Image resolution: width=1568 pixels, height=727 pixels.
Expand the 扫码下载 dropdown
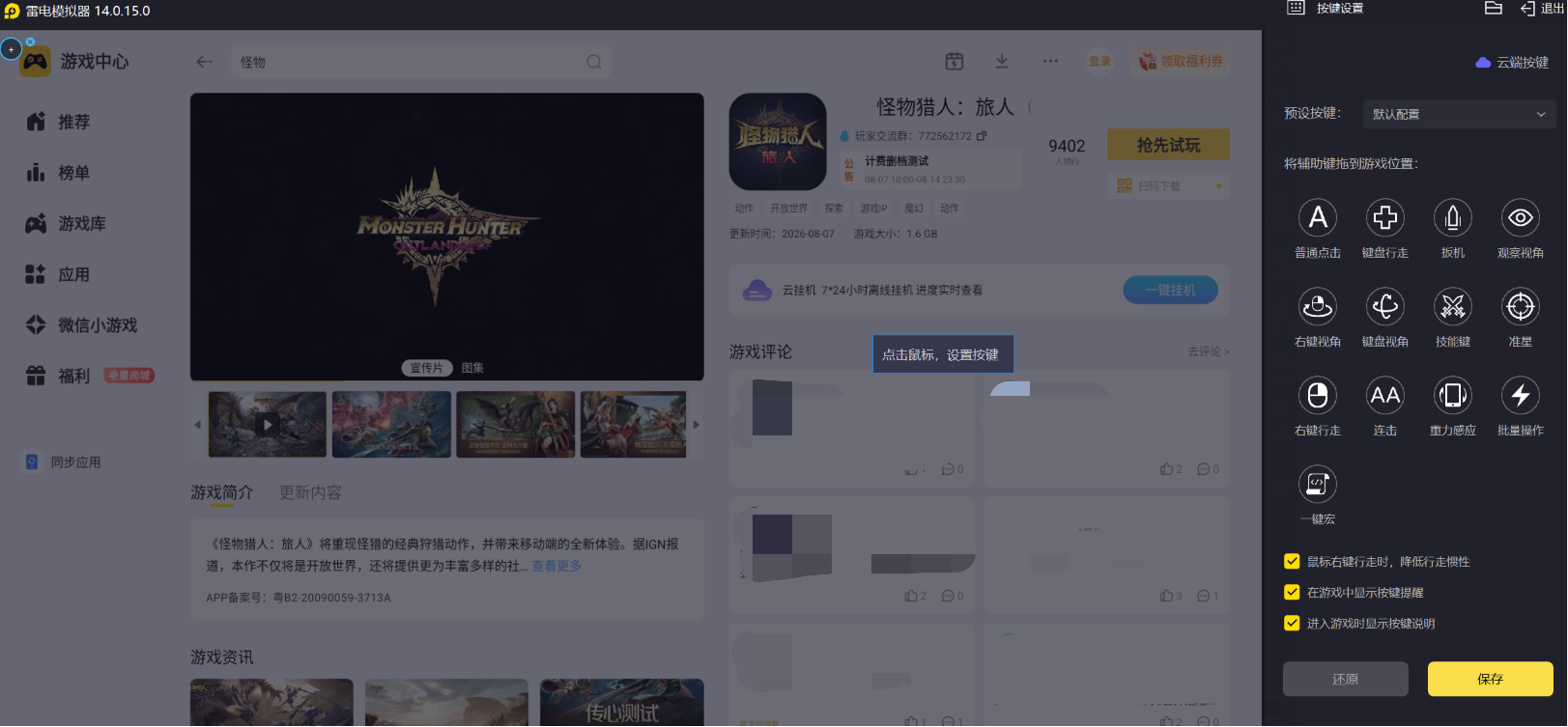[x=1168, y=186]
